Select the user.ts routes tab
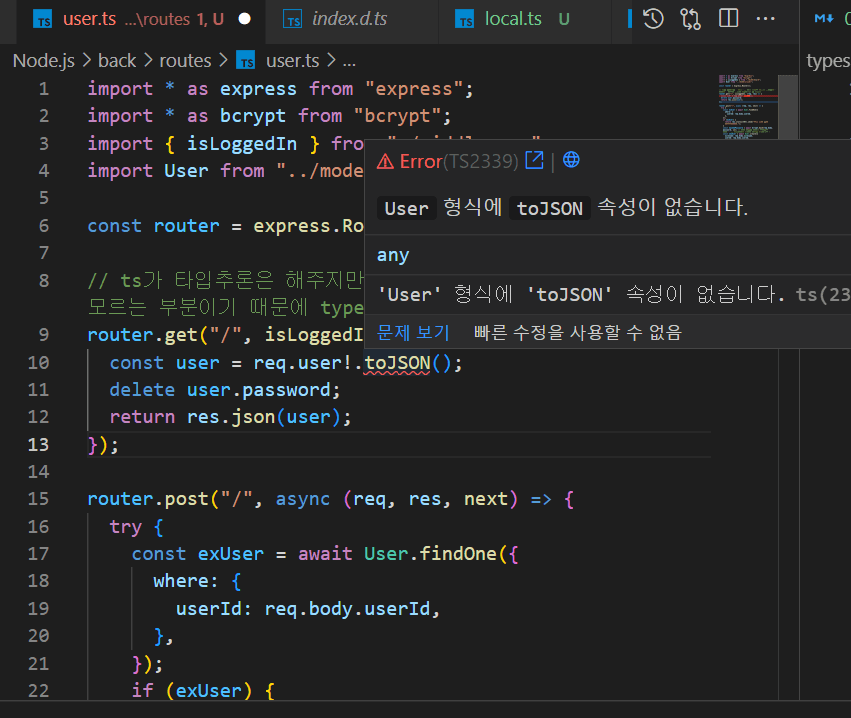 (x=141, y=19)
